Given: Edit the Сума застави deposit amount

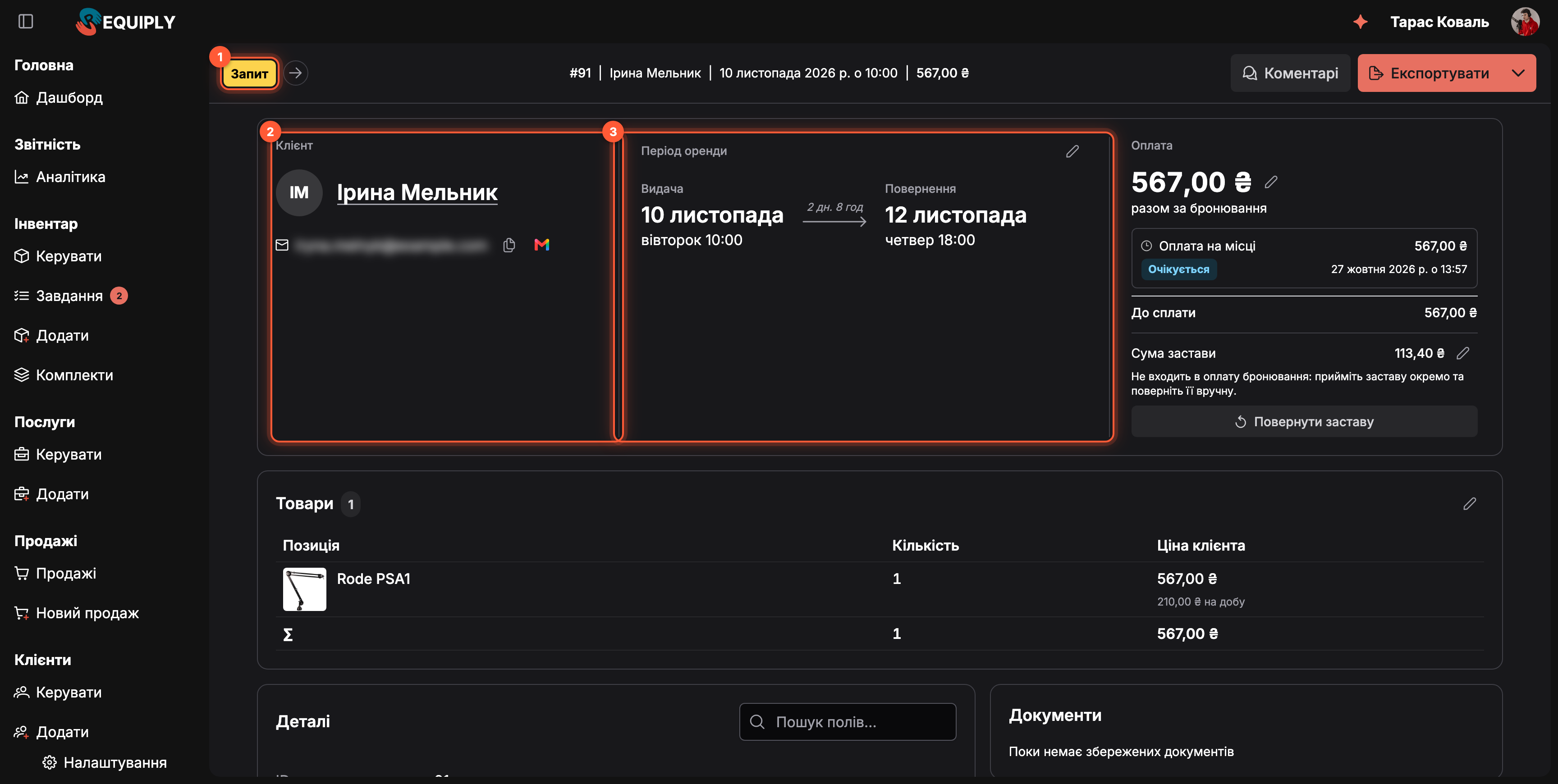Looking at the screenshot, I should click(1463, 353).
